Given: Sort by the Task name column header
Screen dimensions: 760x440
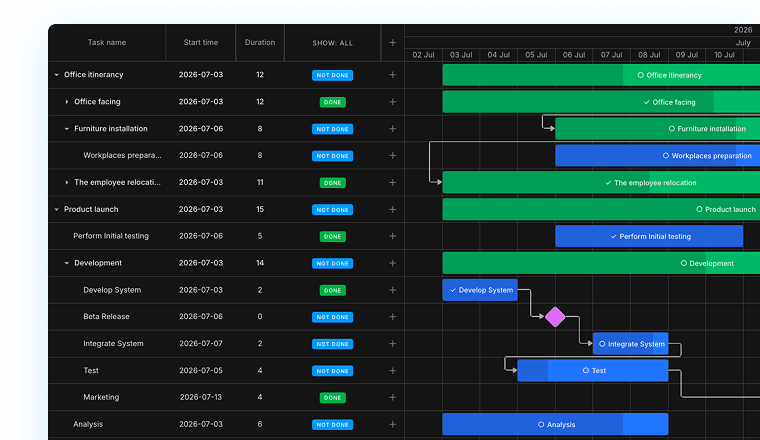Looking at the screenshot, I should click(107, 43).
